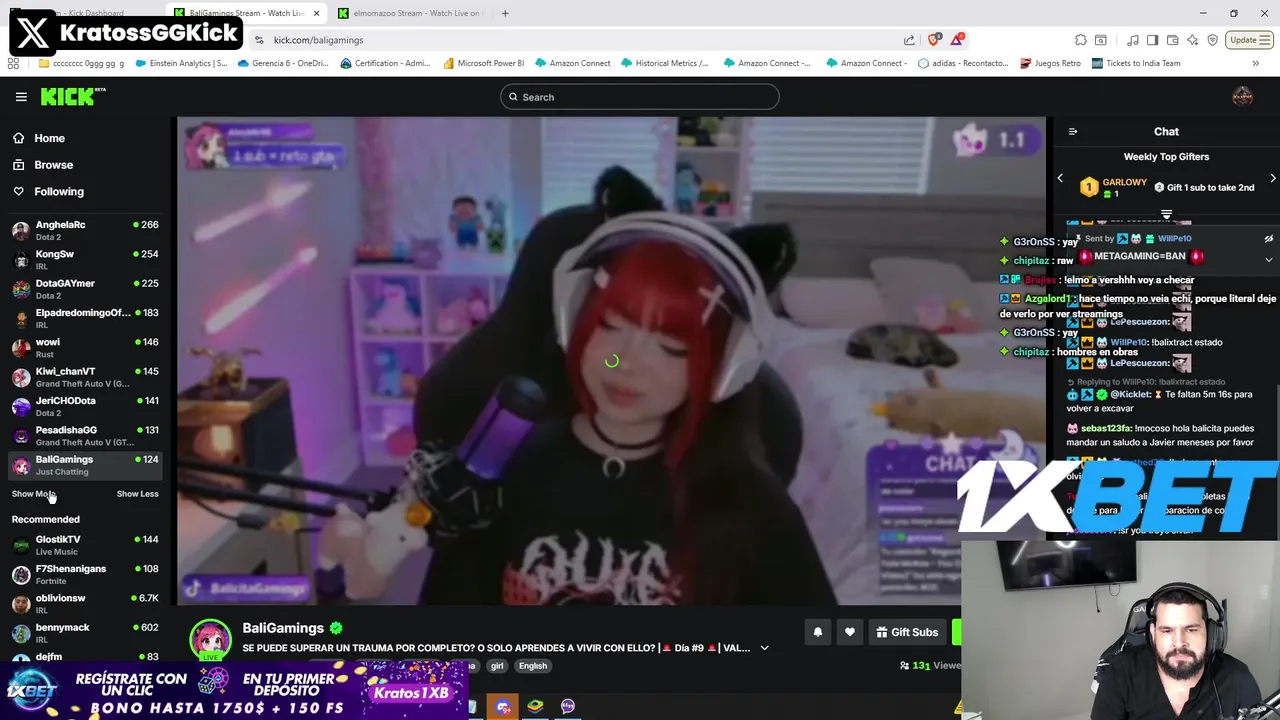Click GARLOWY top gifter name
The height and width of the screenshot is (720, 1280).
pyautogui.click(x=1124, y=182)
